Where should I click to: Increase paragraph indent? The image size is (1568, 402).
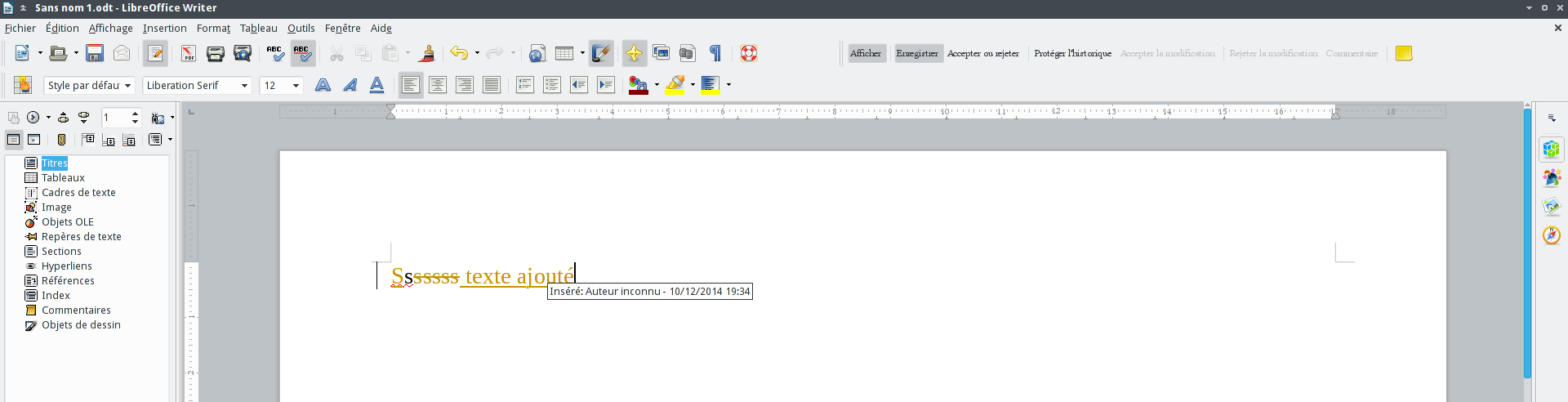click(x=606, y=85)
